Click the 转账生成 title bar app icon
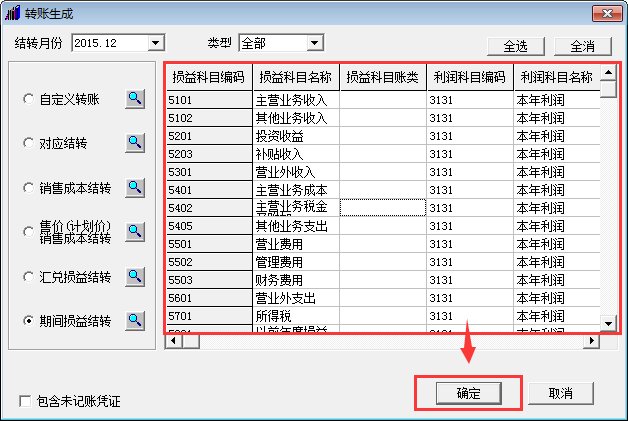This screenshot has height=421, width=628. tap(12, 13)
